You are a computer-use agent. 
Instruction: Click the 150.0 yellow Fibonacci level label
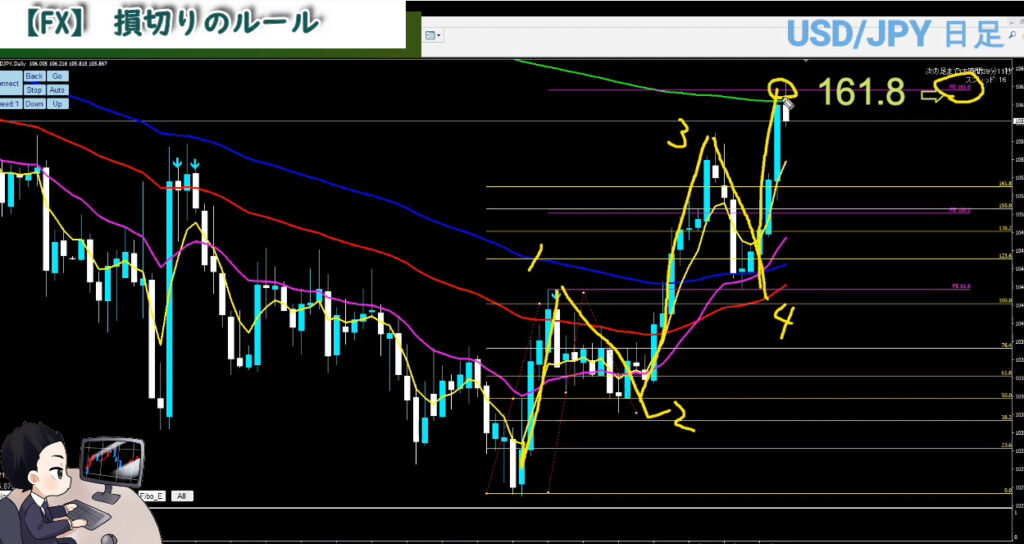pyautogui.click(x=1005, y=206)
